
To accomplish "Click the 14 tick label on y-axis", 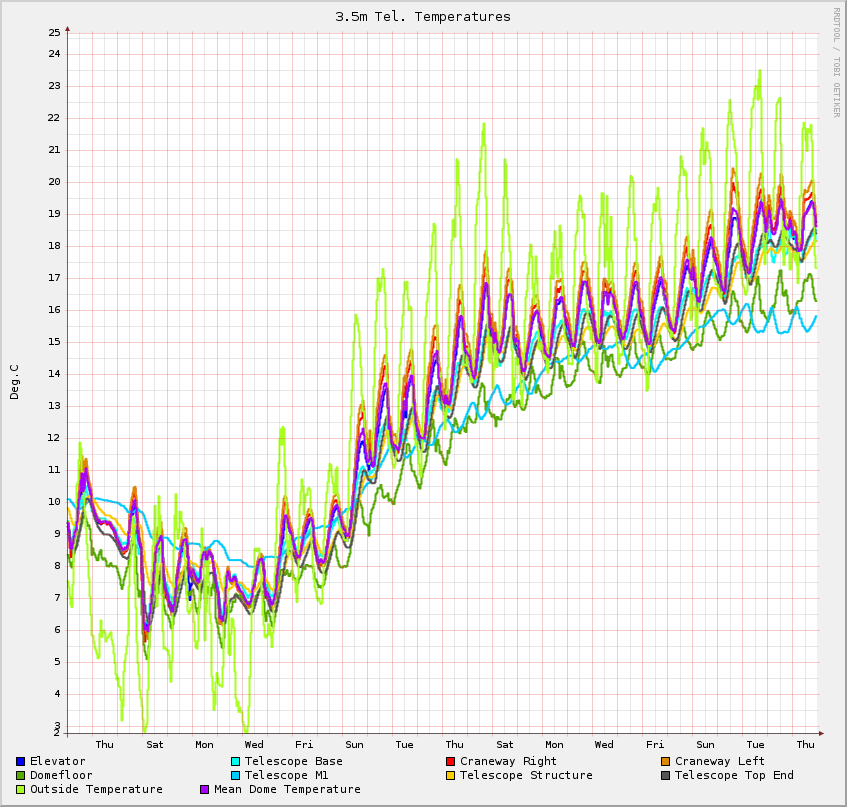I will (54, 374).
